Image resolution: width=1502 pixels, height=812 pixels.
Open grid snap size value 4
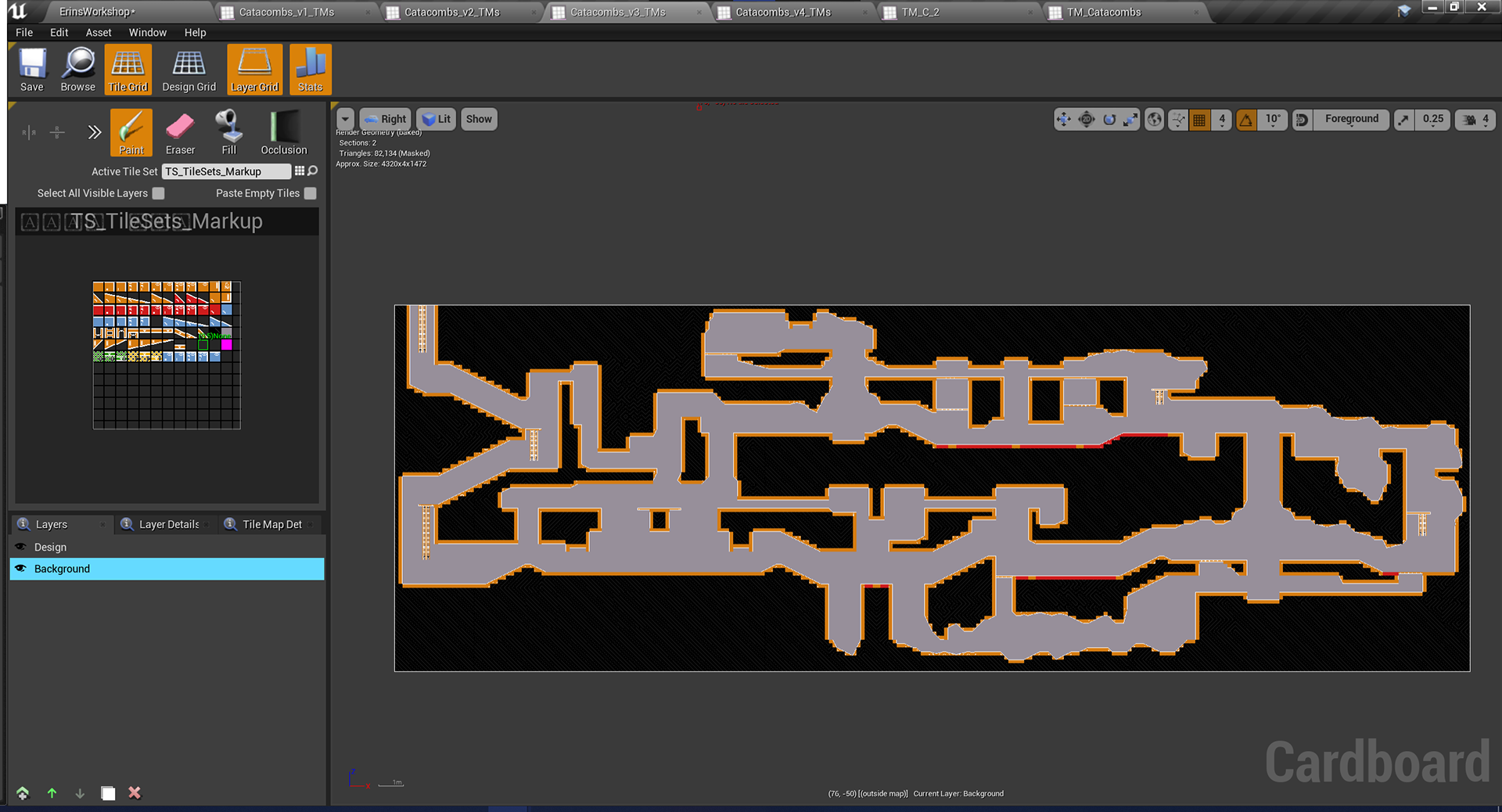(x=1222, y=120)
